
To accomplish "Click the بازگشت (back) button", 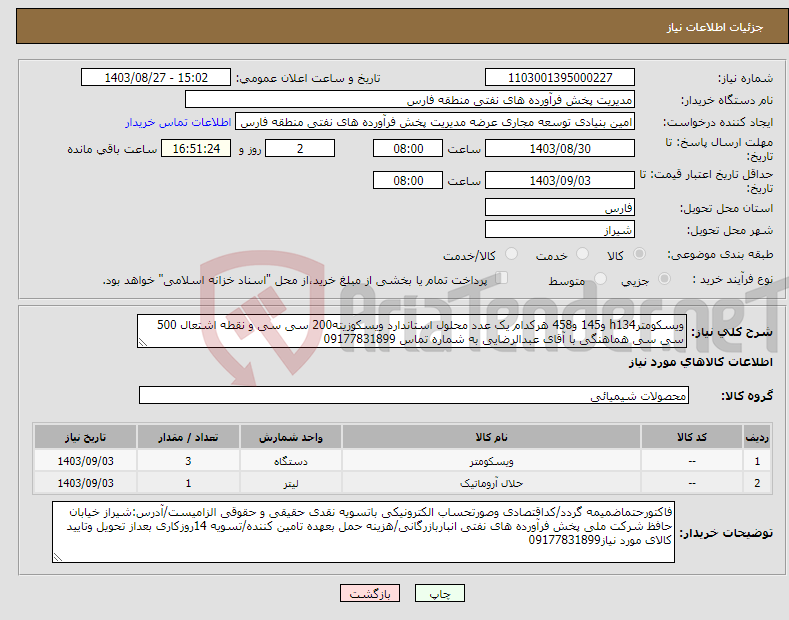I will point(370,593).
